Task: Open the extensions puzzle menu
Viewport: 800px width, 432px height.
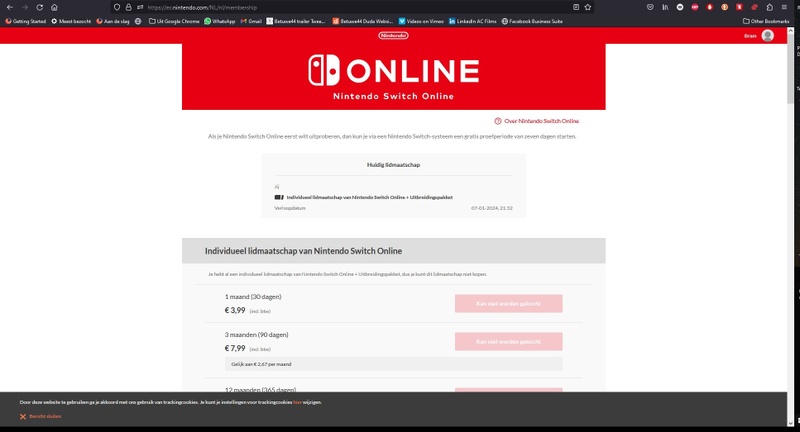Action: 769,7
